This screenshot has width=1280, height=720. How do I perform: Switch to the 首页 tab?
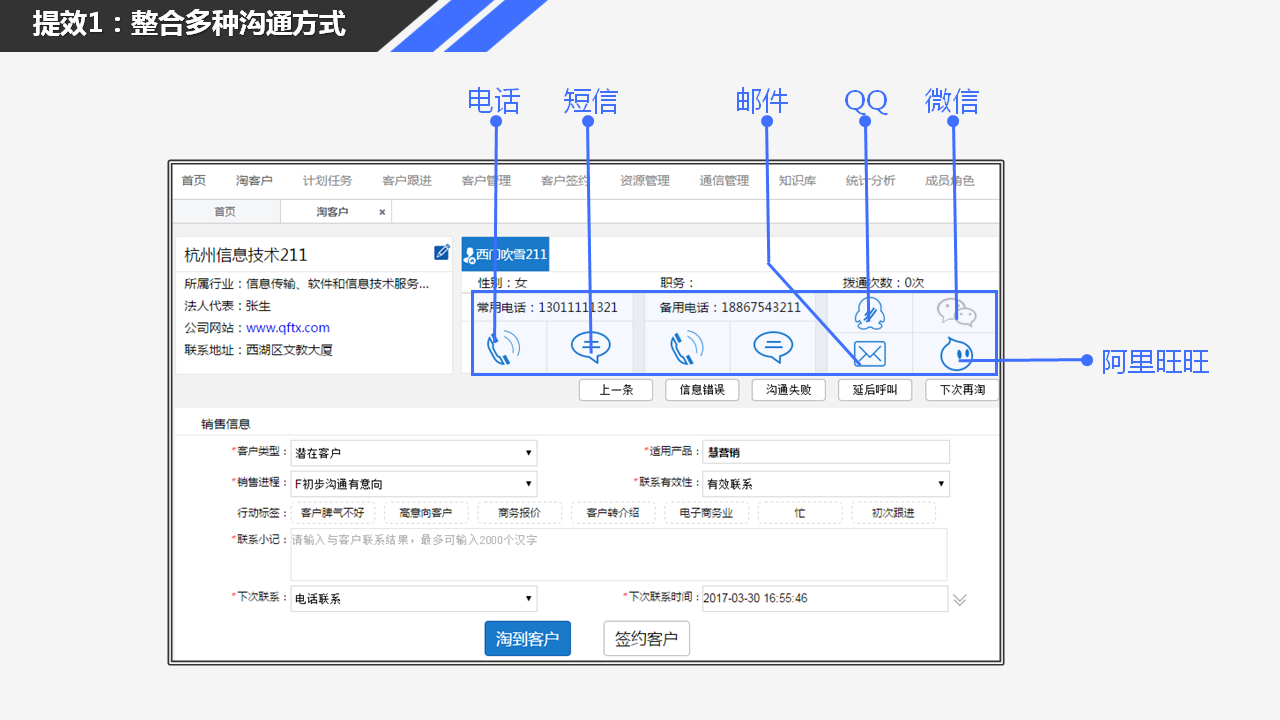click(225, 212)
